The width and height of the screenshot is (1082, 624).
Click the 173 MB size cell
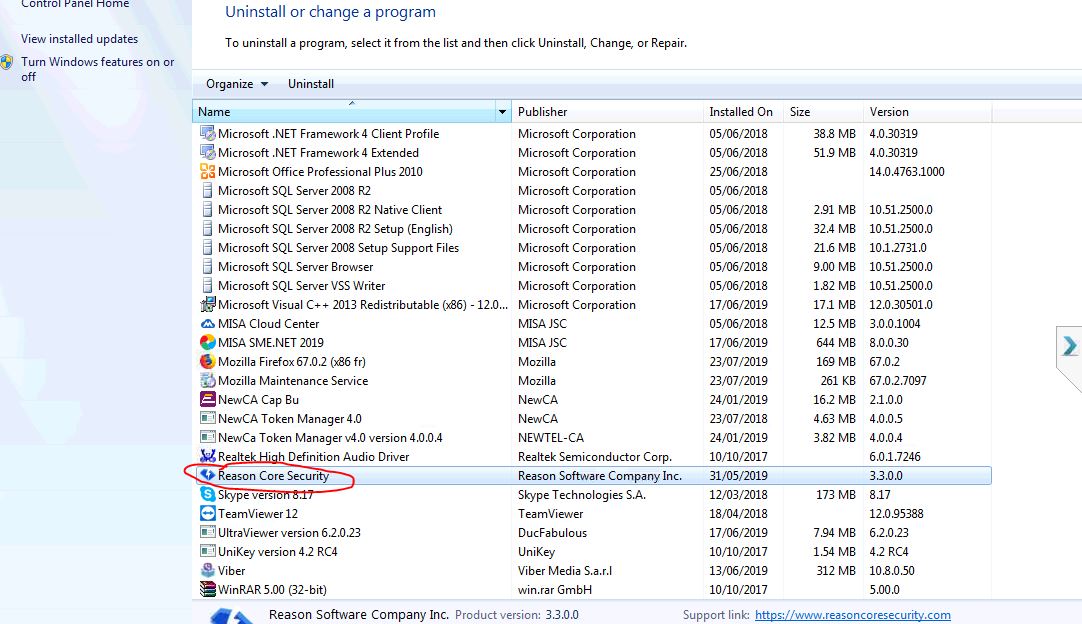[x=836, y=494]
